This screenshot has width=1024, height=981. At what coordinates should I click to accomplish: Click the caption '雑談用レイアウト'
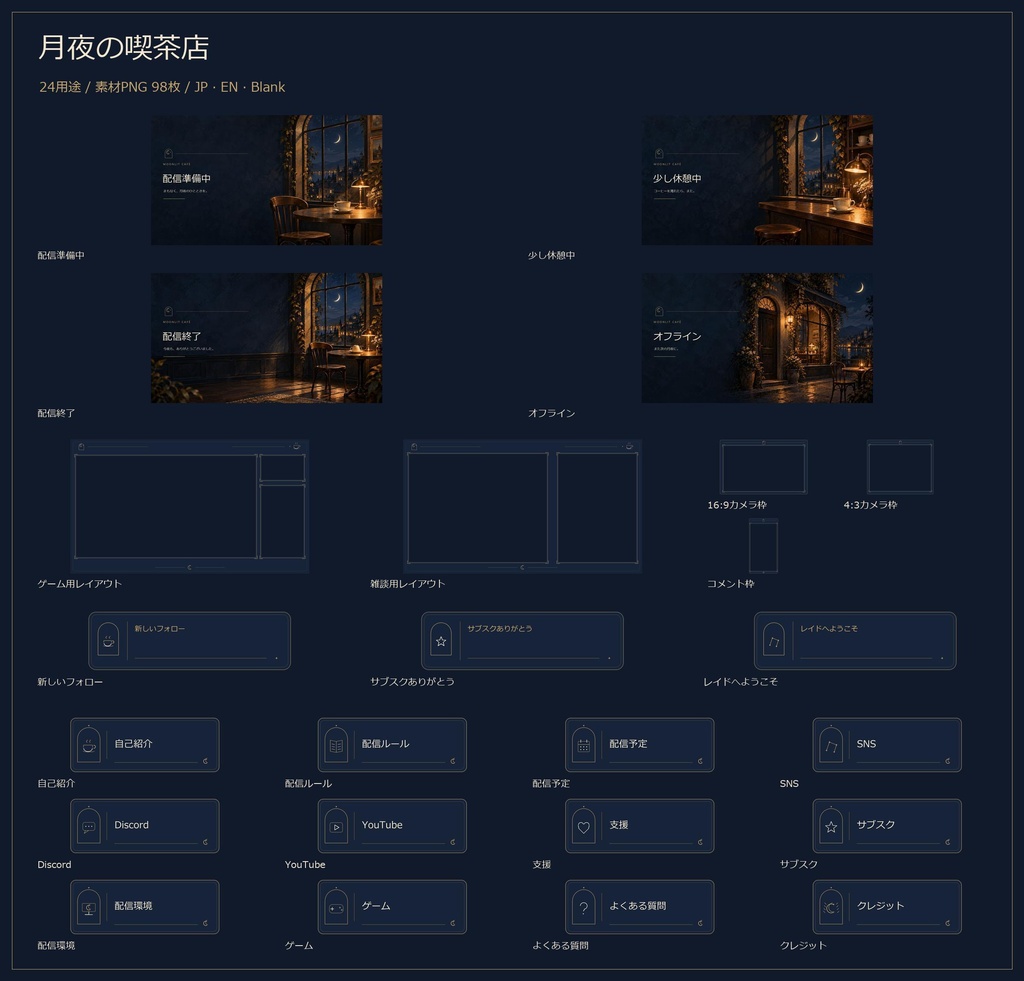408,584
